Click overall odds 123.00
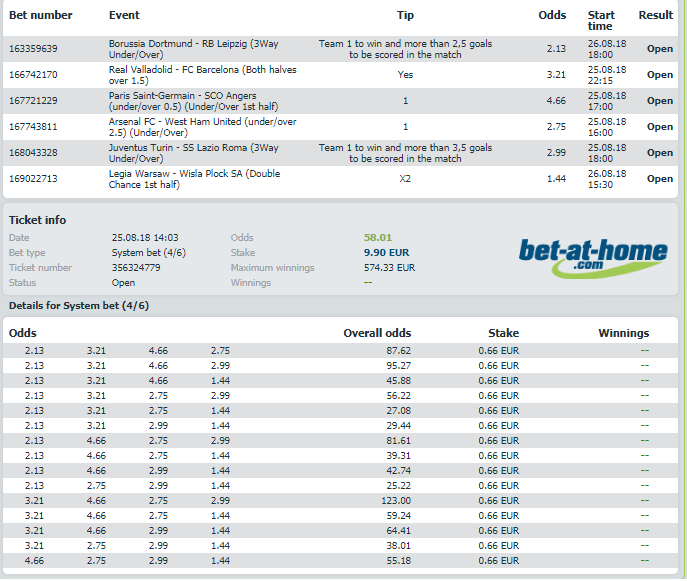 (396, 500)
